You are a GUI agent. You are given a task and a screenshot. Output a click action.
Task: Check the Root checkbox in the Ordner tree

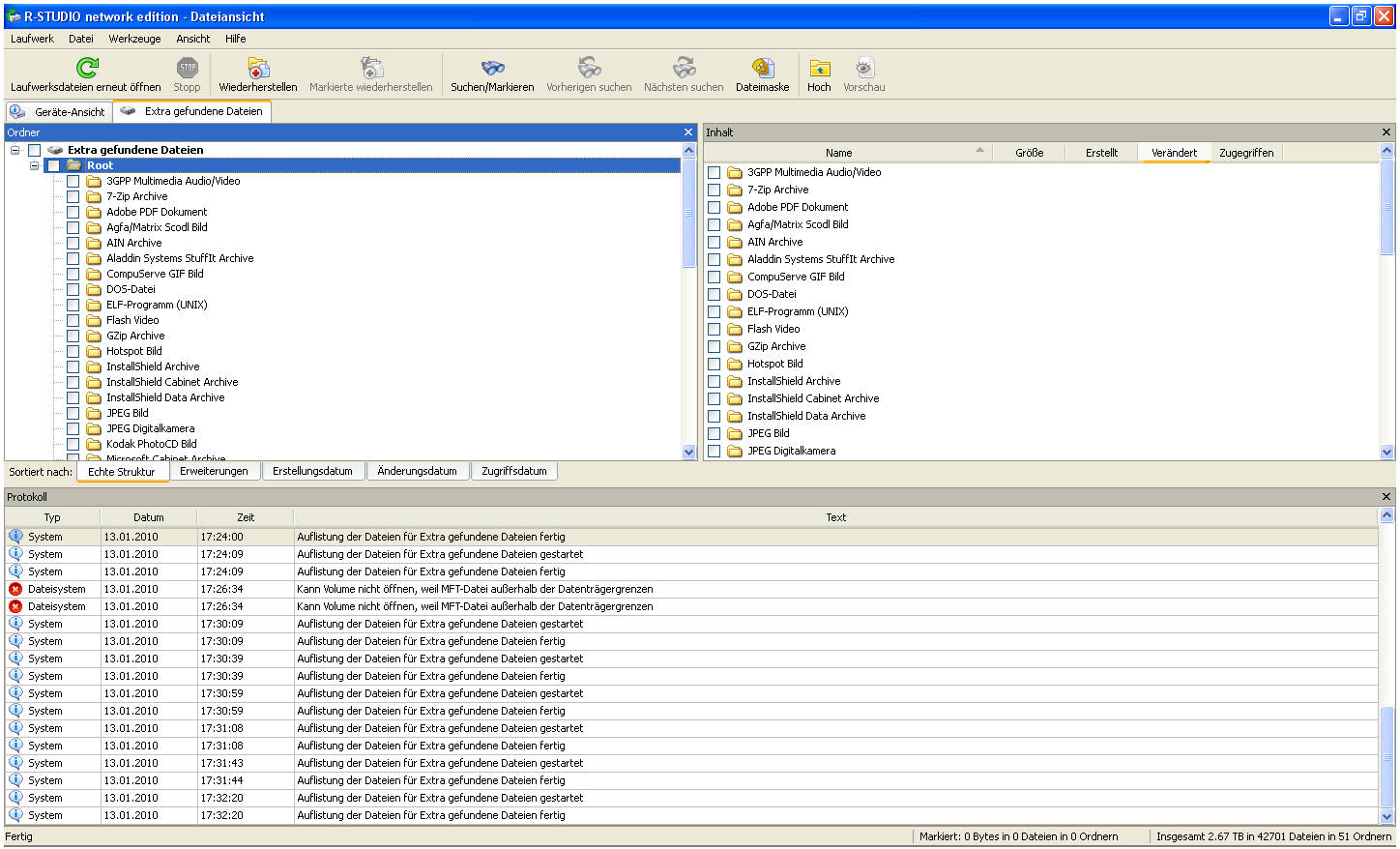click(53, 165)
